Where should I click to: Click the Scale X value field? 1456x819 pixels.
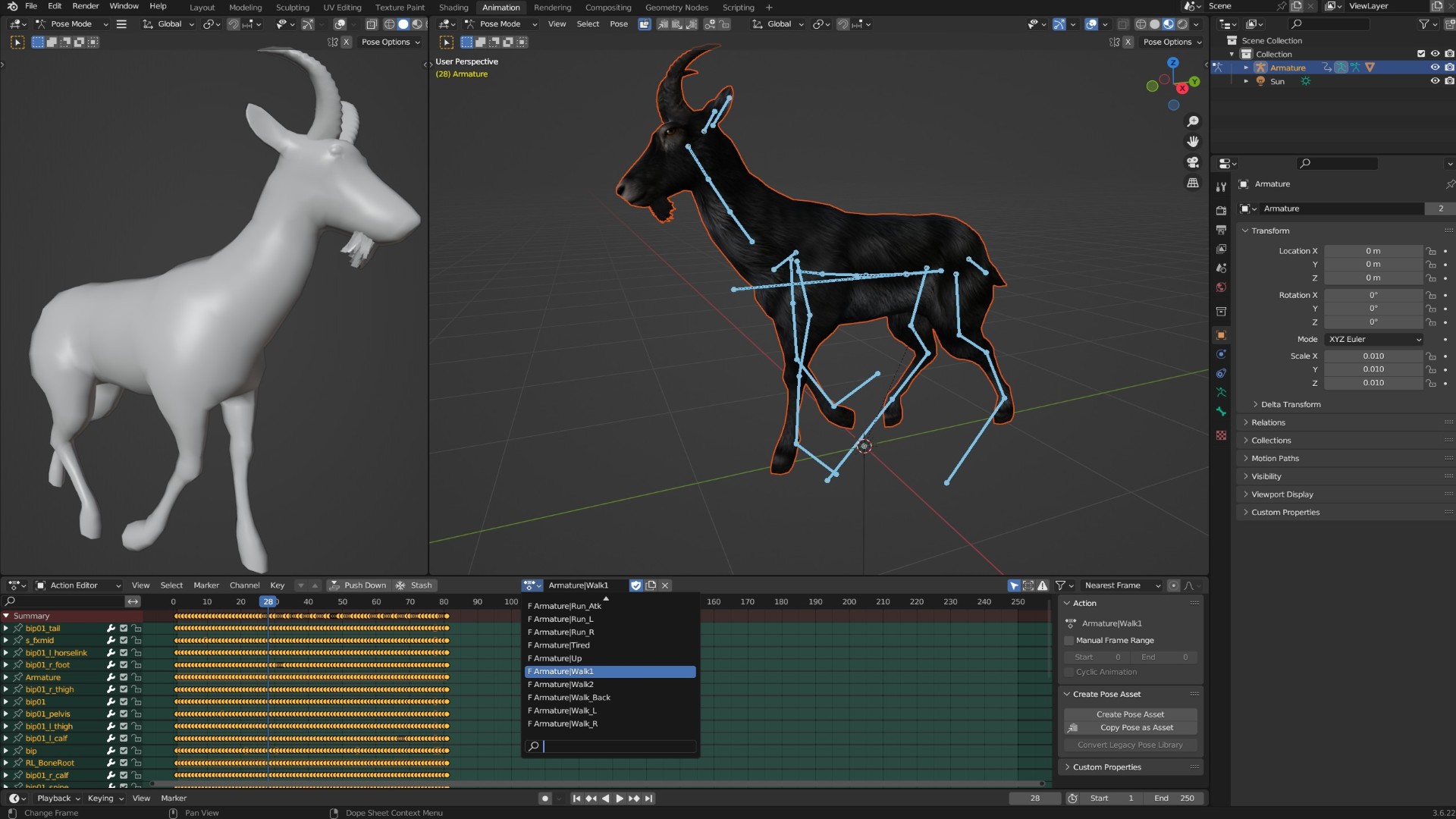pyautogui.click(x=1373, y=356)
